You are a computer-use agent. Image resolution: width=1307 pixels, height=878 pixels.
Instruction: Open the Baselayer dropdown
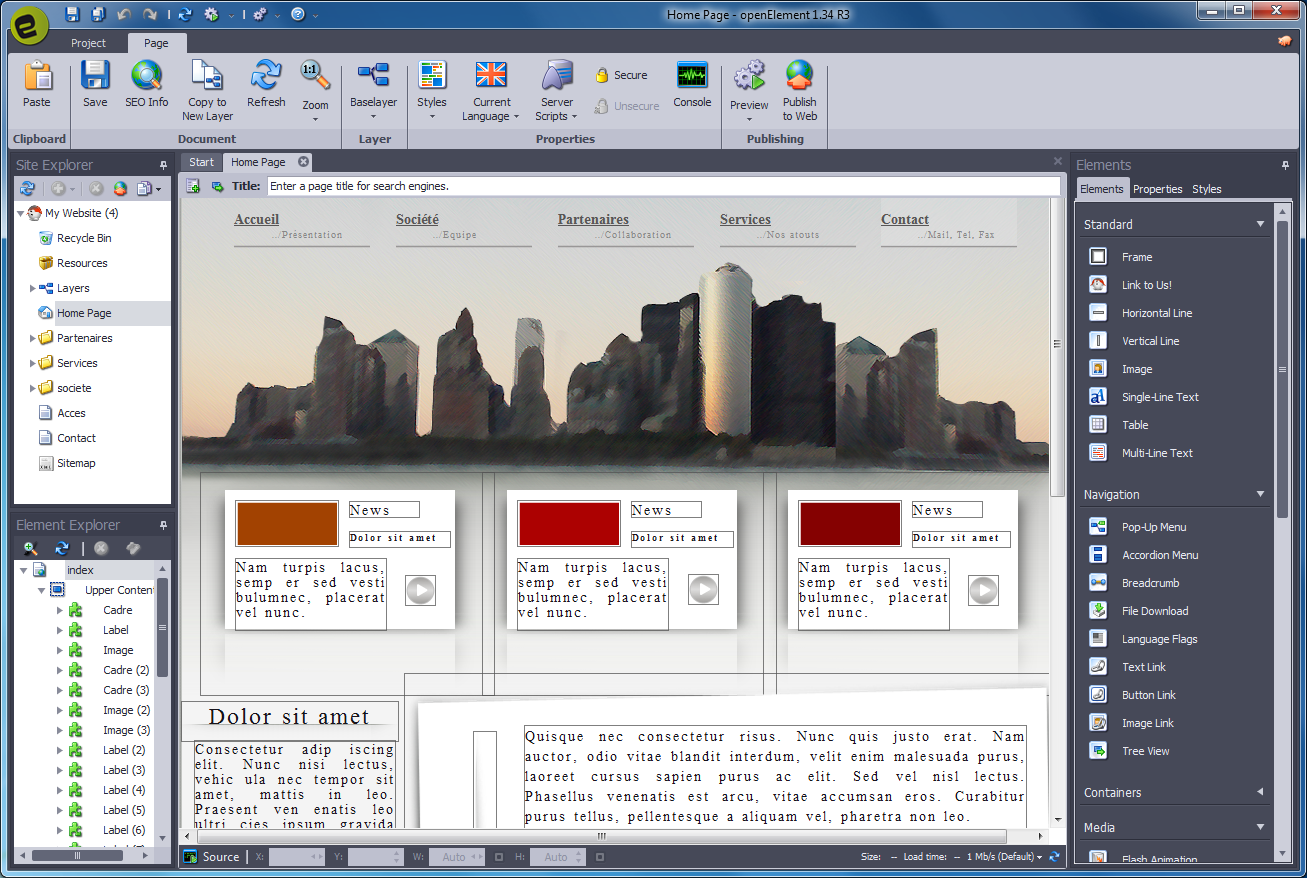coord(373,116)
